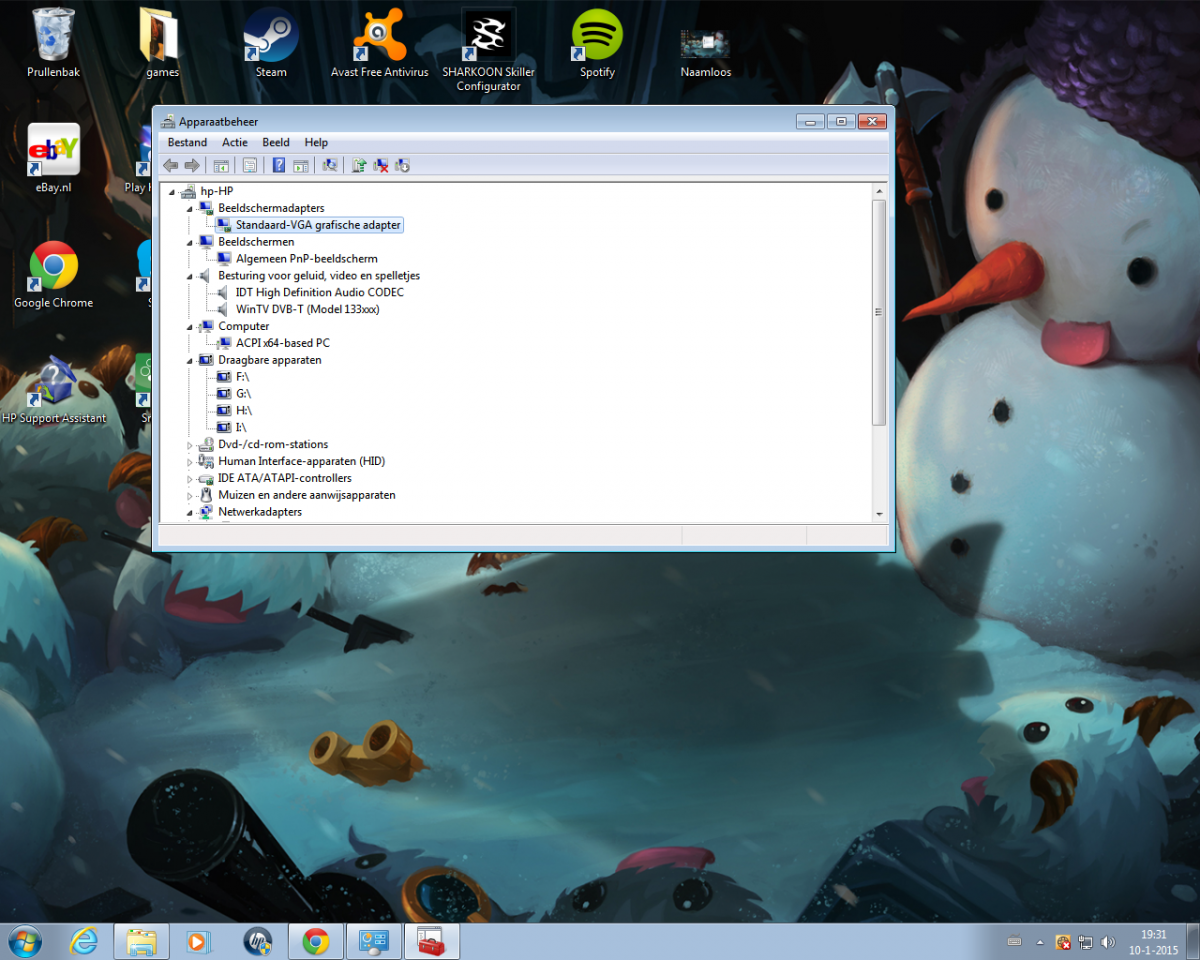Select WinTV DVB-T (Model 133xxx)
The image size is (1200, 960).
coord(307,309)
